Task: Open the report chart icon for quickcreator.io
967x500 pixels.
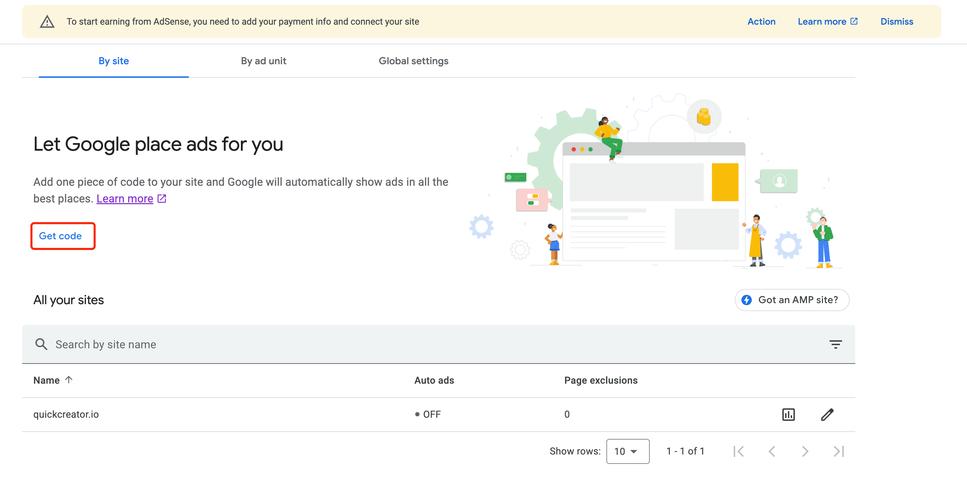Action: coord(788,414)
